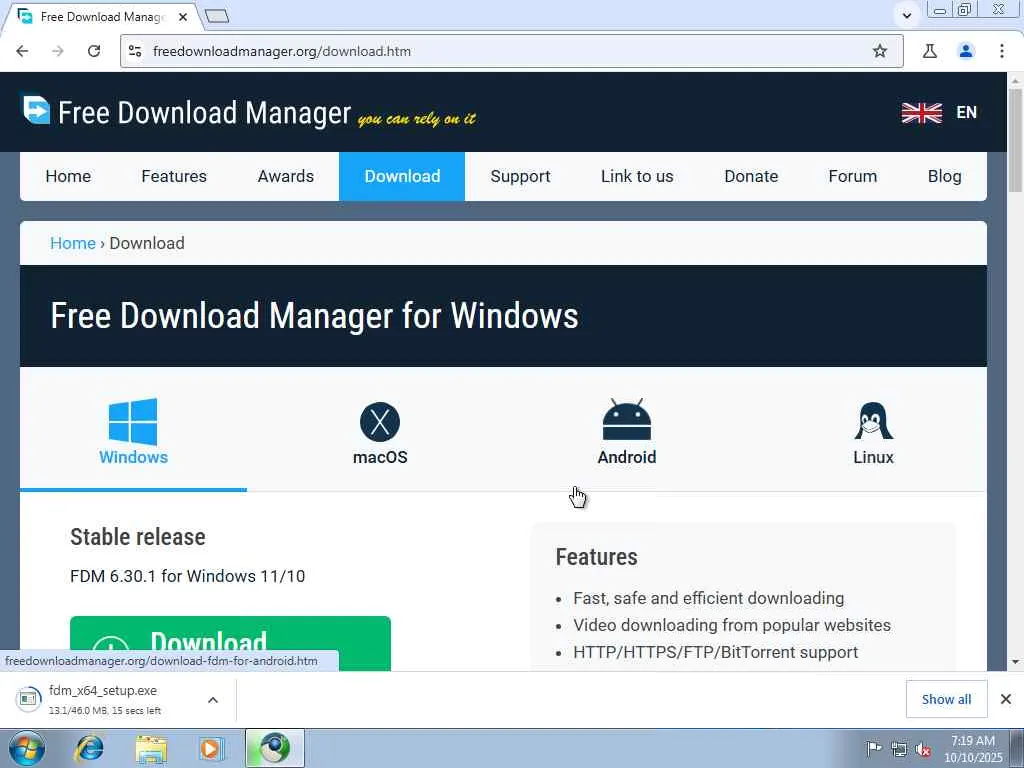This screenshot has height=768, width=1024.
Task: Click the page vertical scrollbar thumb
Action: click(1016, 140)
